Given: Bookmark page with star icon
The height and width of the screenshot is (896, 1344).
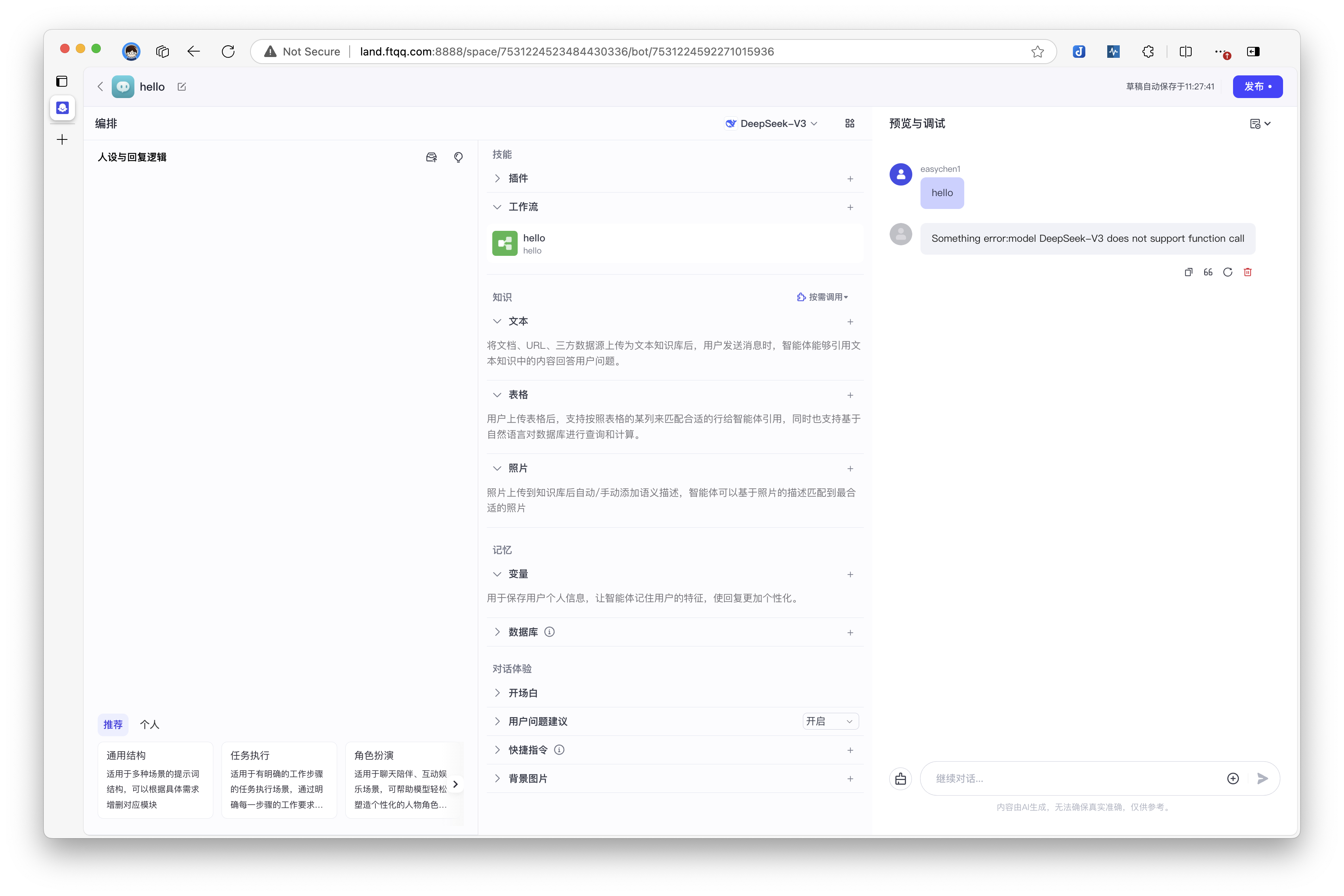Looking at the screenshot, I should coord(1038,52).
